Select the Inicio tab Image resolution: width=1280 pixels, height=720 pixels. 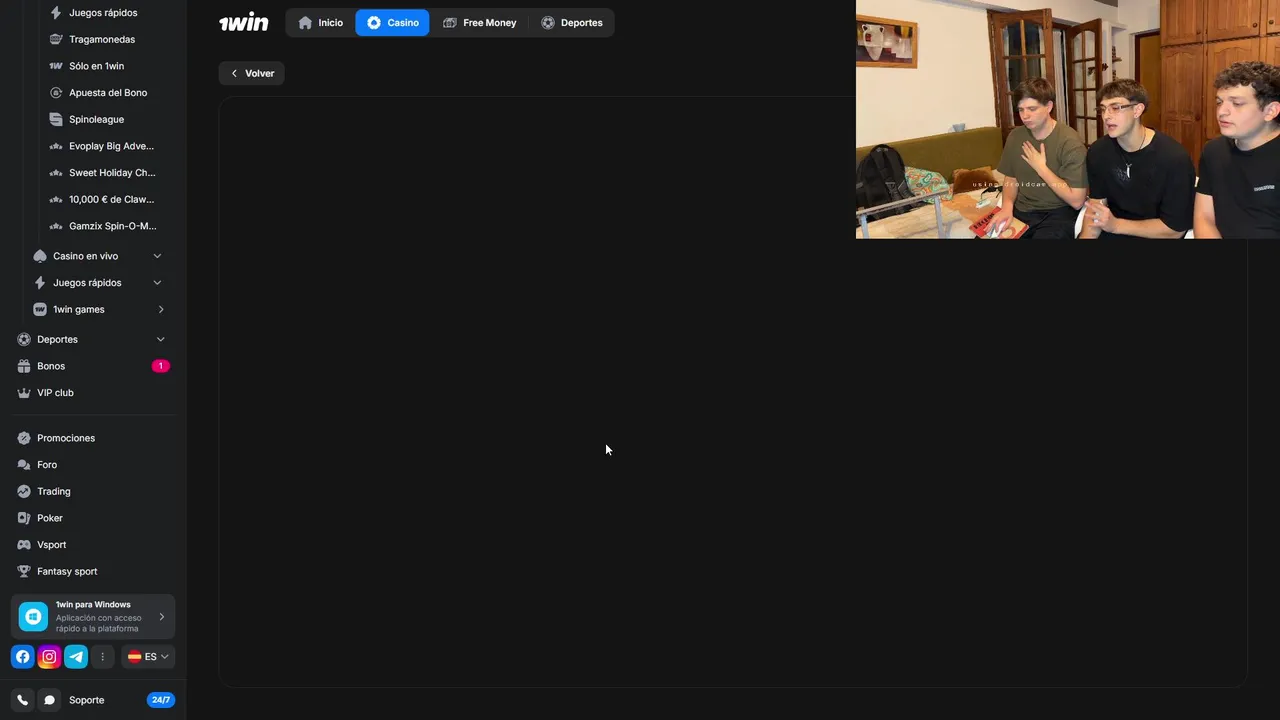coord(320,22)
